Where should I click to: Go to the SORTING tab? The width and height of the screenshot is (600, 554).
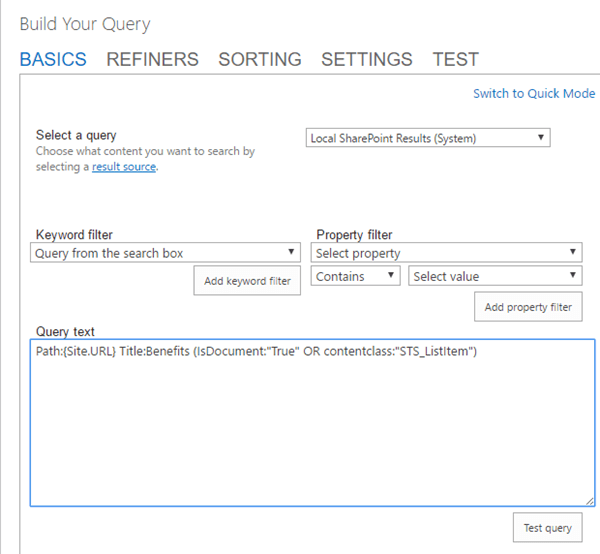pyautogui.click(x=260, y=60)
